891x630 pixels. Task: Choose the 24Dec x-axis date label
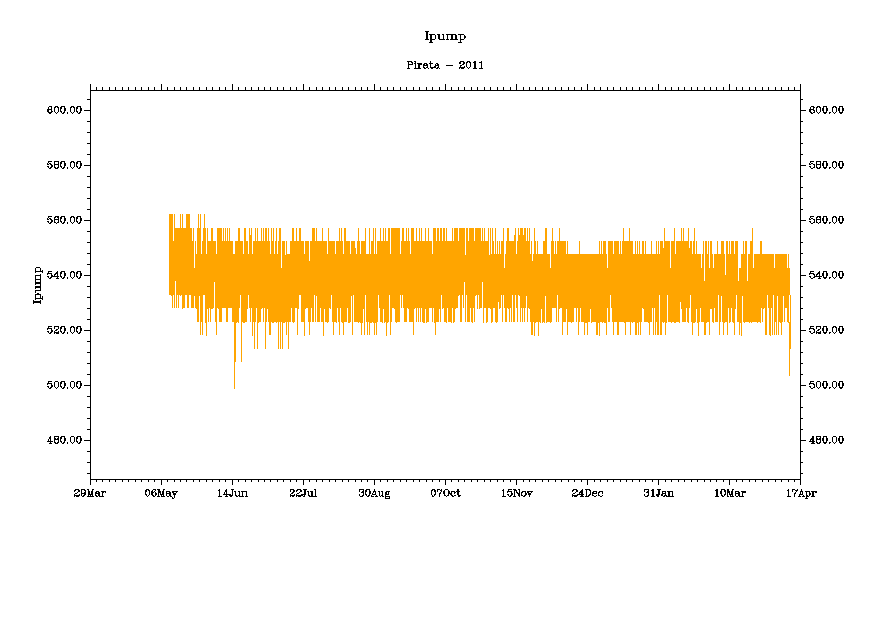tap(587, 493)
